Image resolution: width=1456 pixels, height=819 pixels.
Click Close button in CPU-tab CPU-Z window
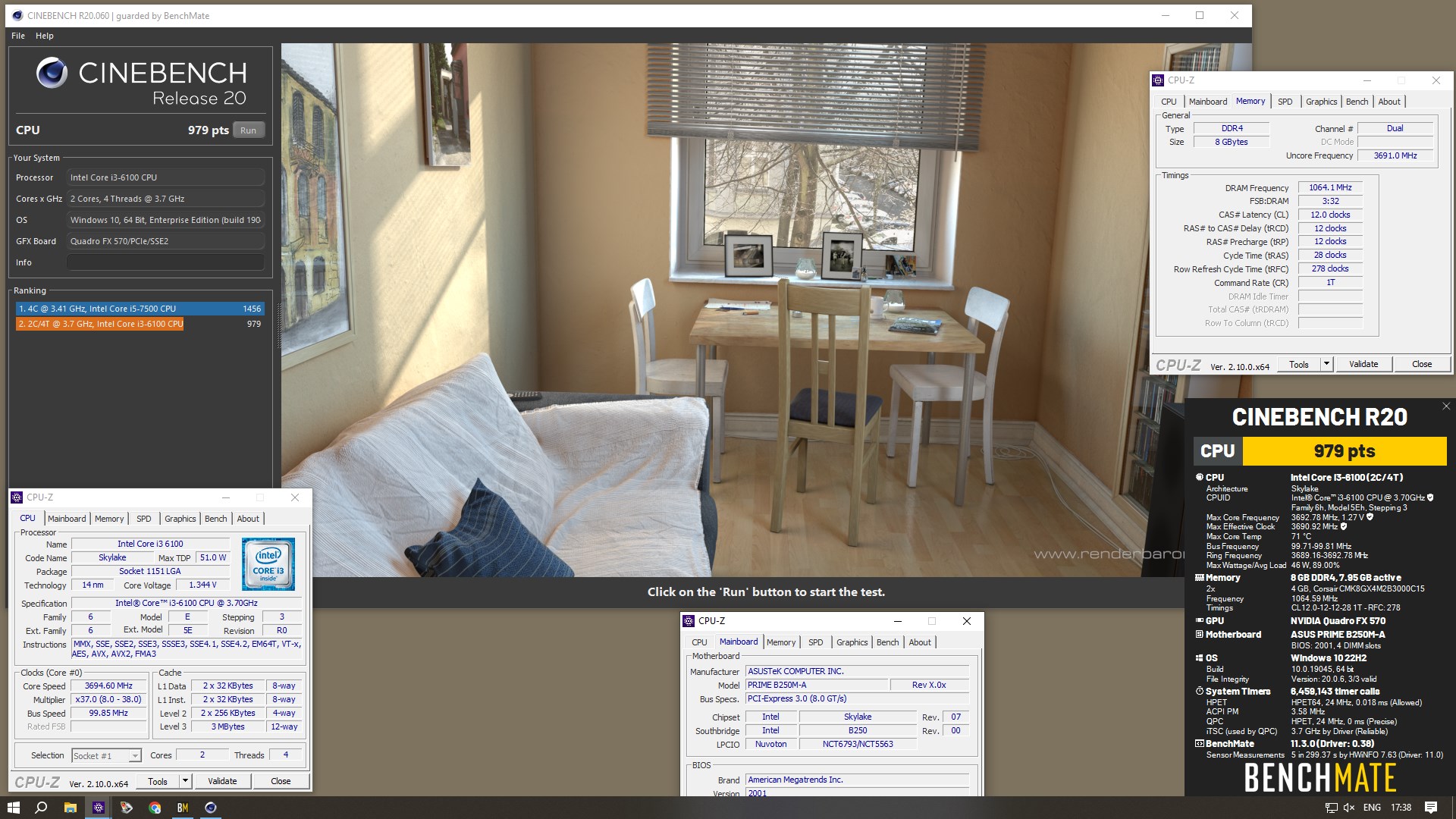pyautogui.click(x=281, y=781)
